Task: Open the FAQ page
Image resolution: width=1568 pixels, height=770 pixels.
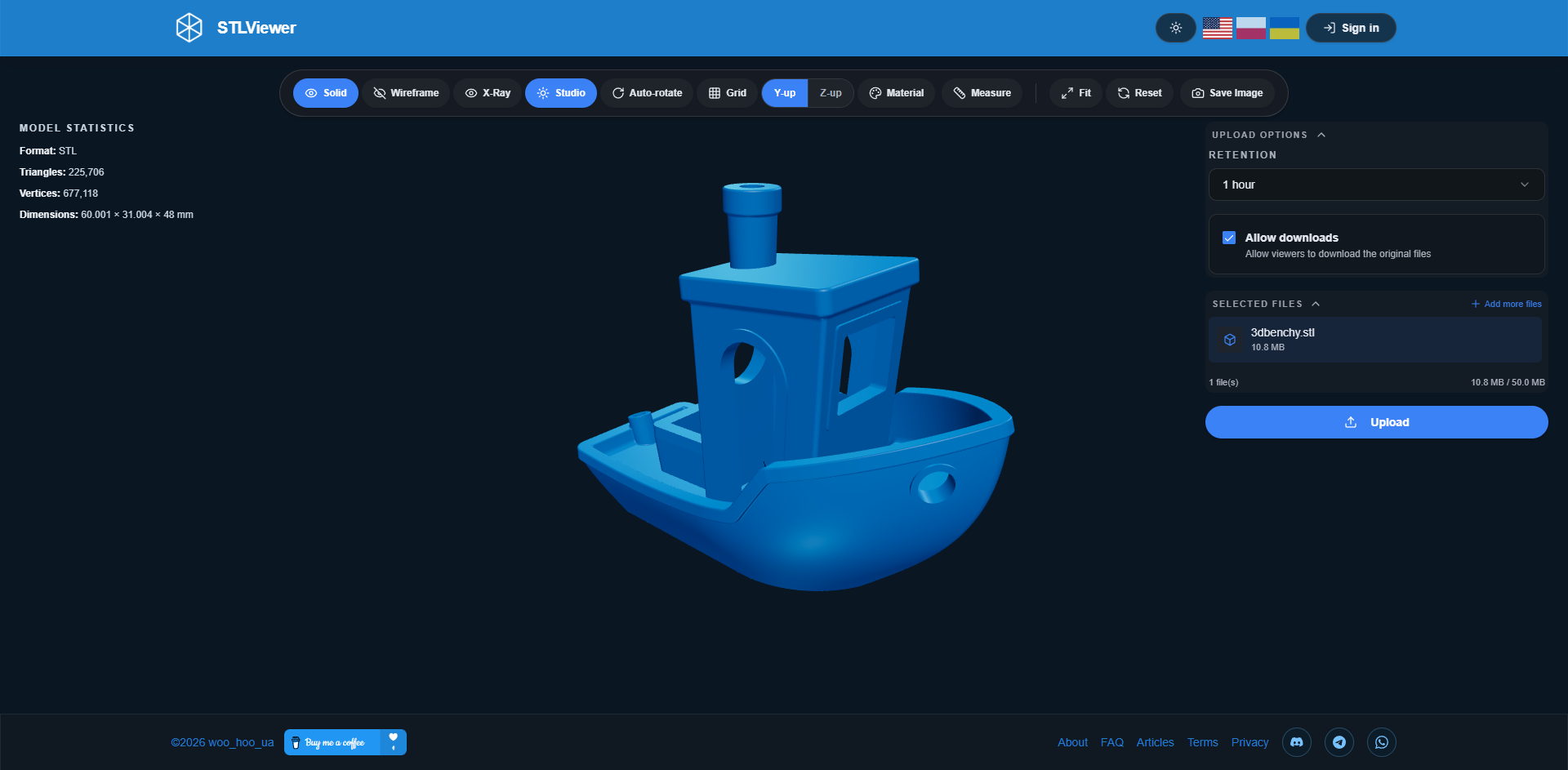Action: 1111,742
